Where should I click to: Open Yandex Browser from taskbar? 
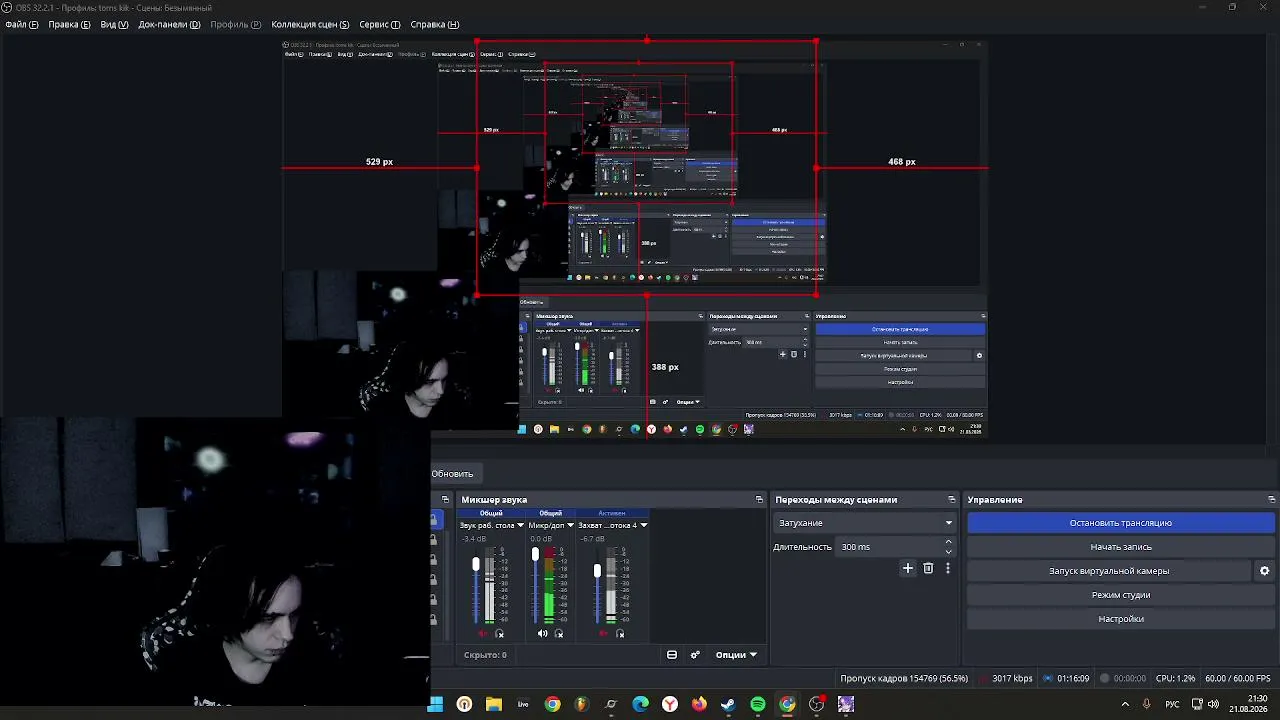pyautogui.click(x=670, y=704)
